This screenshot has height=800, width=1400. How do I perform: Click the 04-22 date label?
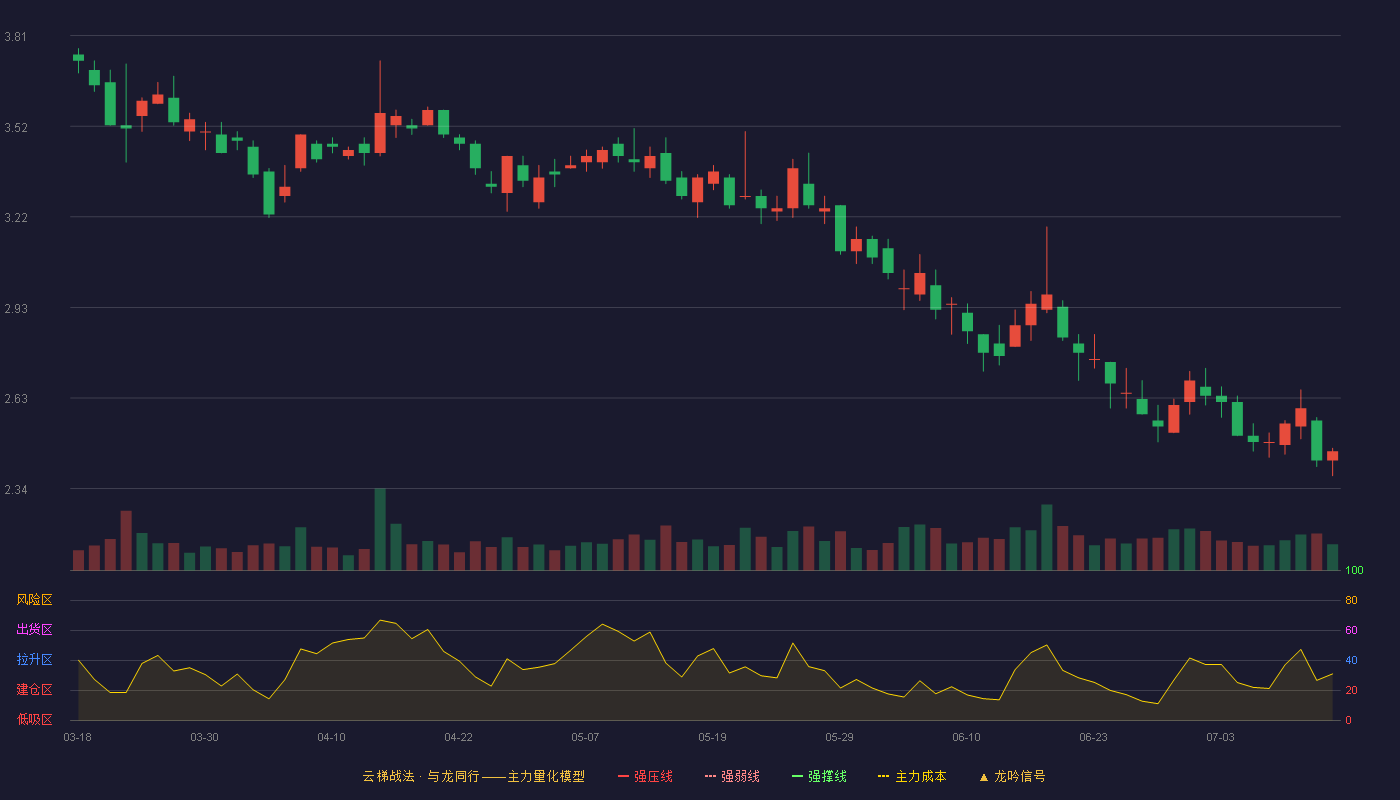tap(458, 737)
